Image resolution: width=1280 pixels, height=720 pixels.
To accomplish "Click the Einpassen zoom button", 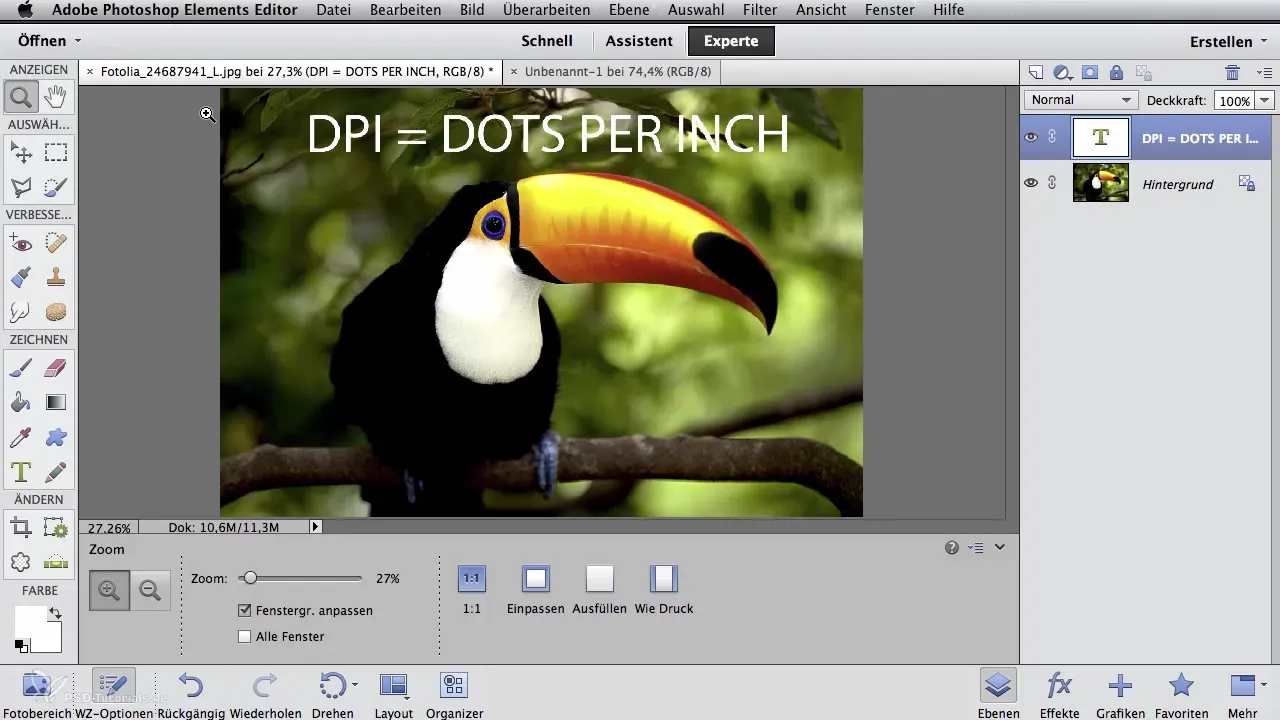I will 536,579.
